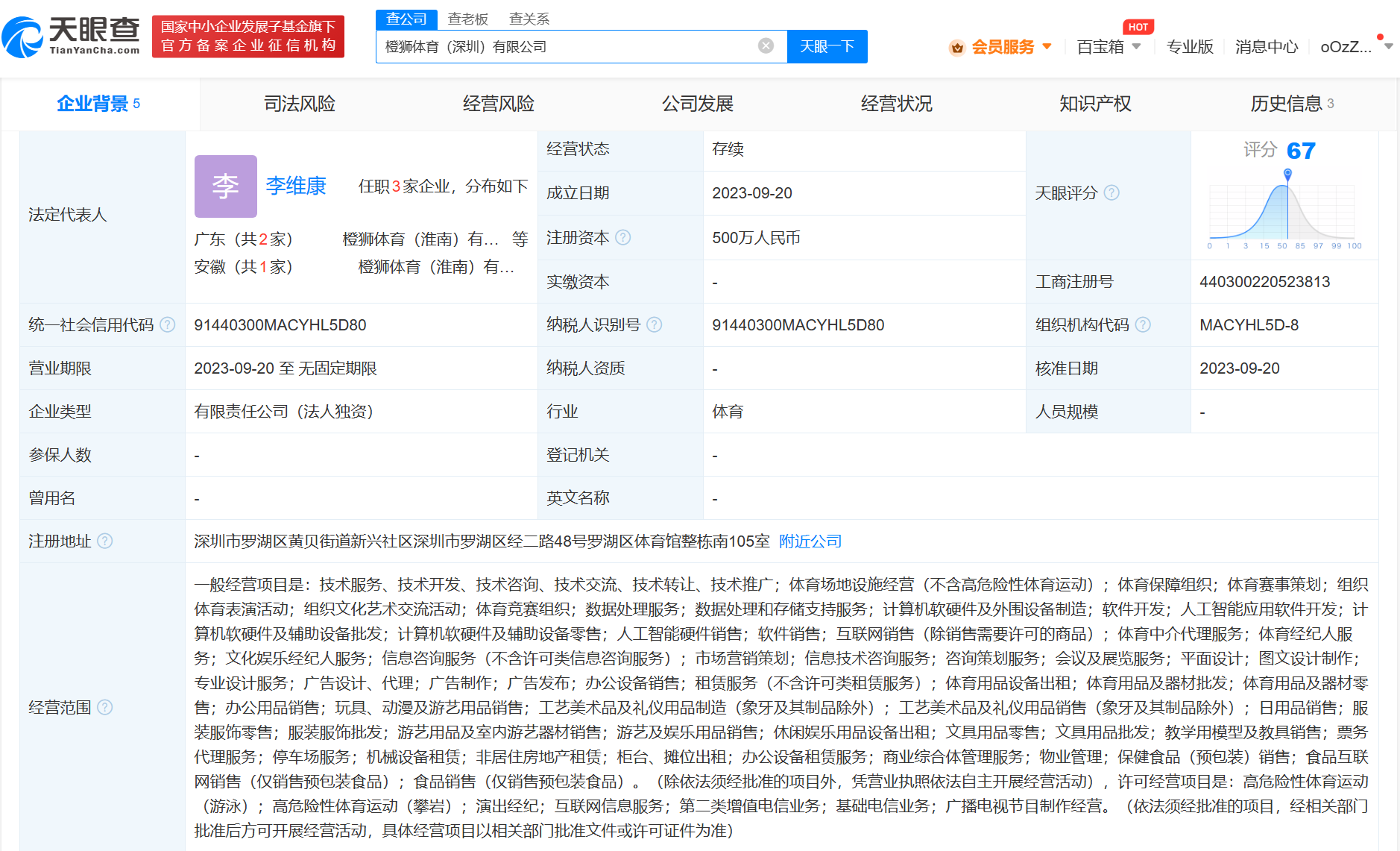Screen dimensions: 1400x851
Task: Select the 查老板 search mode
Action: pos(467,19)
